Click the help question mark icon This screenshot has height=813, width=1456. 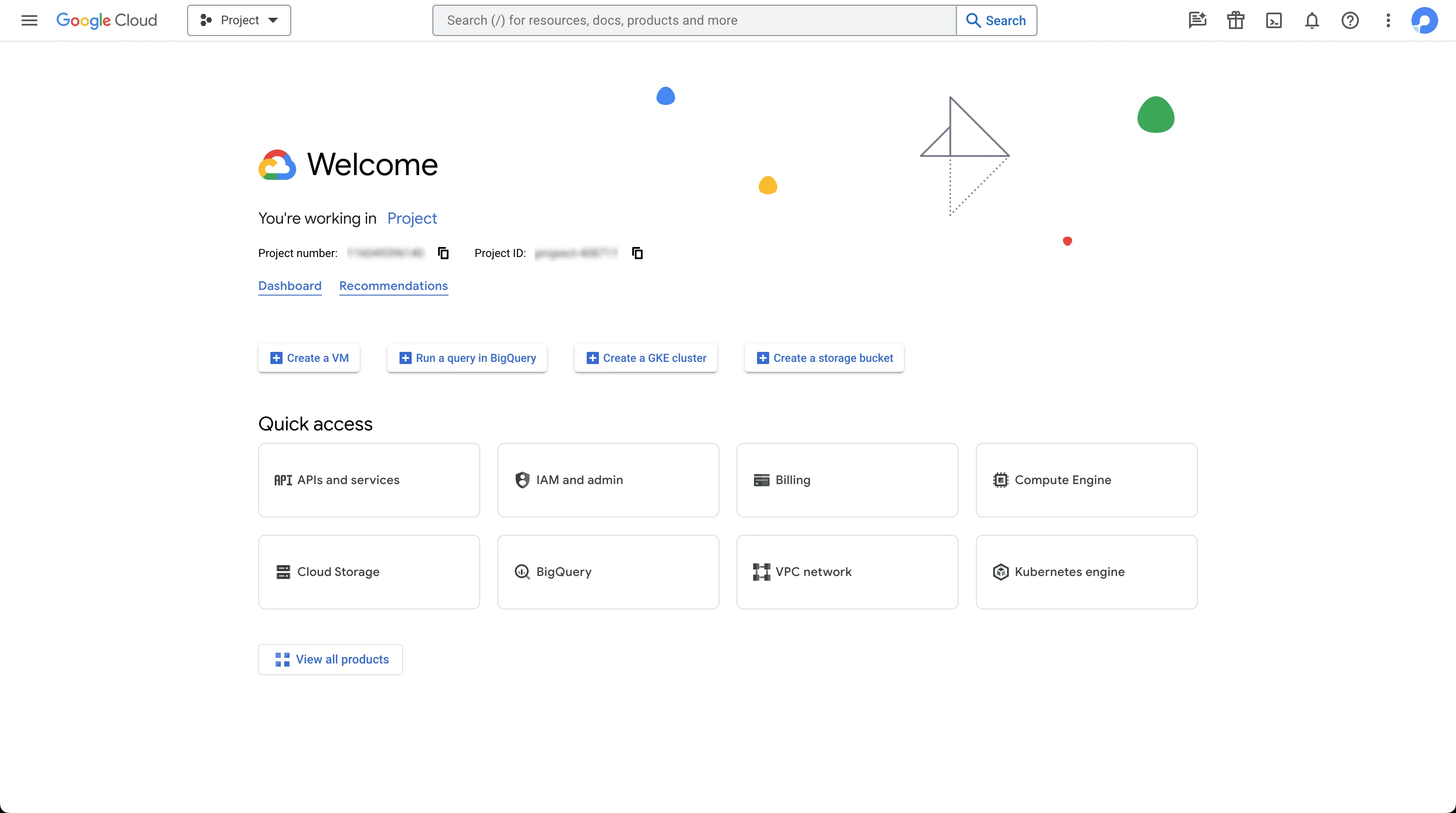point(1350,20)
